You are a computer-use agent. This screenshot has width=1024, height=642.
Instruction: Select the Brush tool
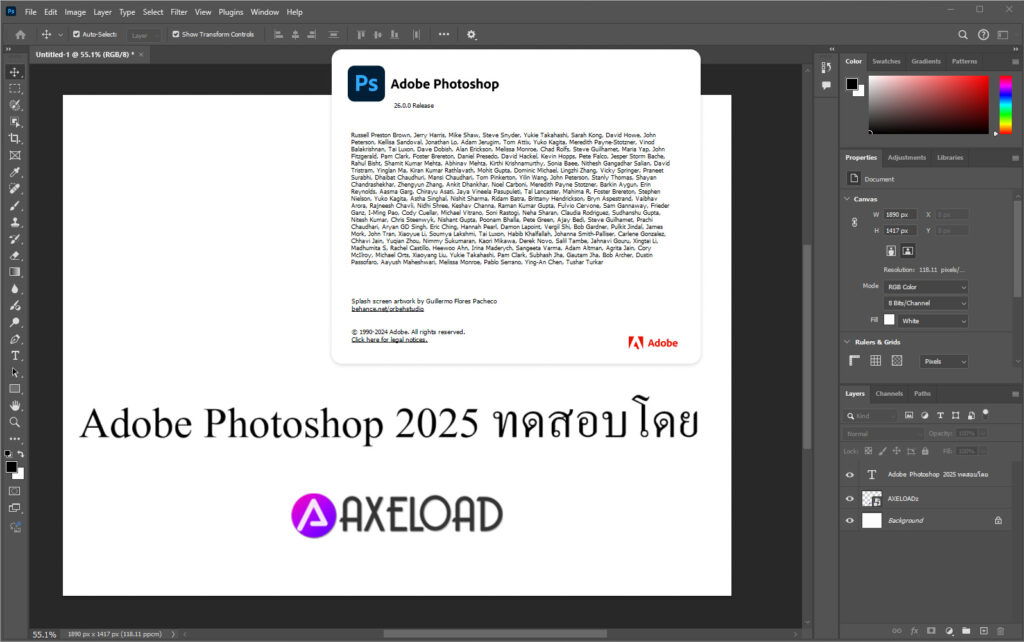pyautogui.click(x=14, y=206)
